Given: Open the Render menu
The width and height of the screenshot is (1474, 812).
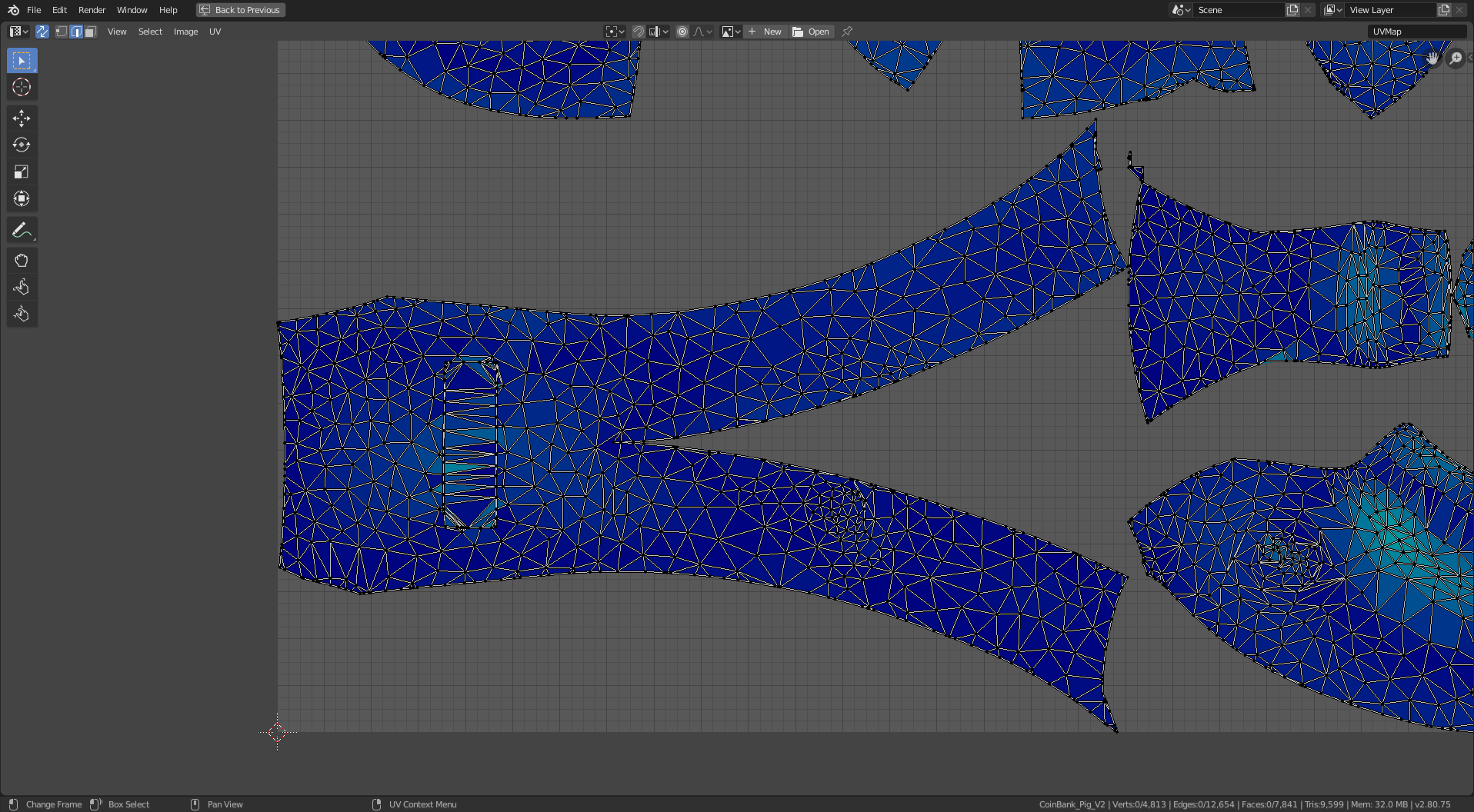Looking at the screenshot, I should (x=92, y=10).
